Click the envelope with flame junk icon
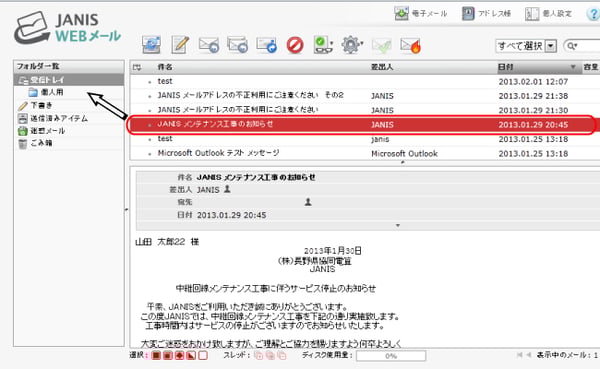This screenshot has width=600, height=369. [x=410, y=46]
